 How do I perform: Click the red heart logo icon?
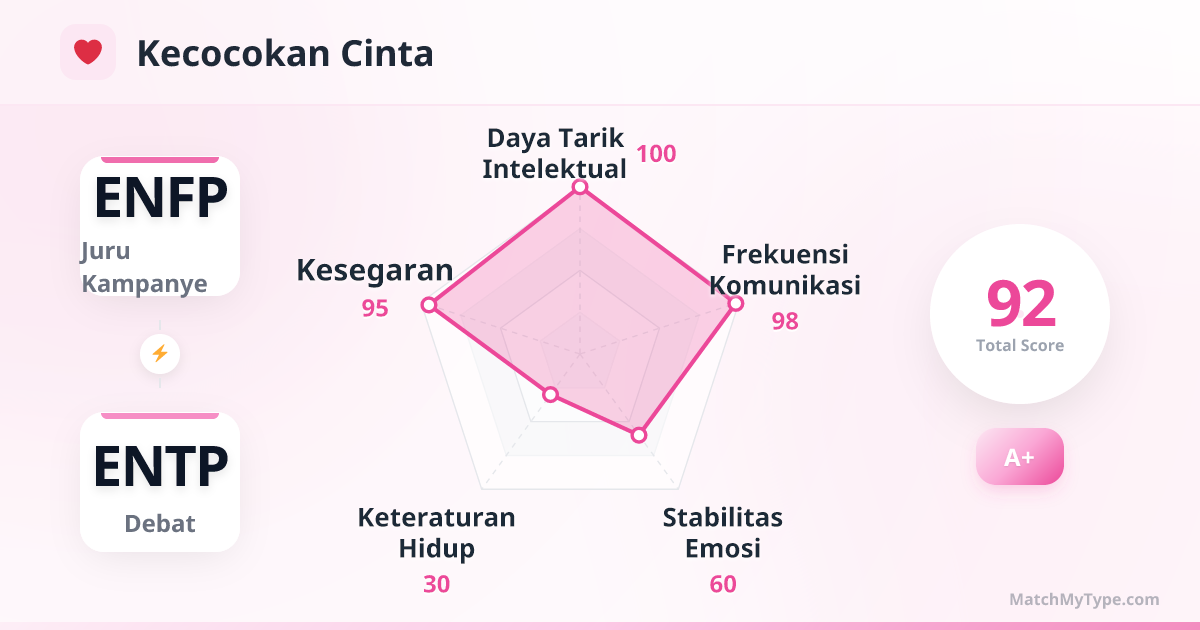coord(88,52)
